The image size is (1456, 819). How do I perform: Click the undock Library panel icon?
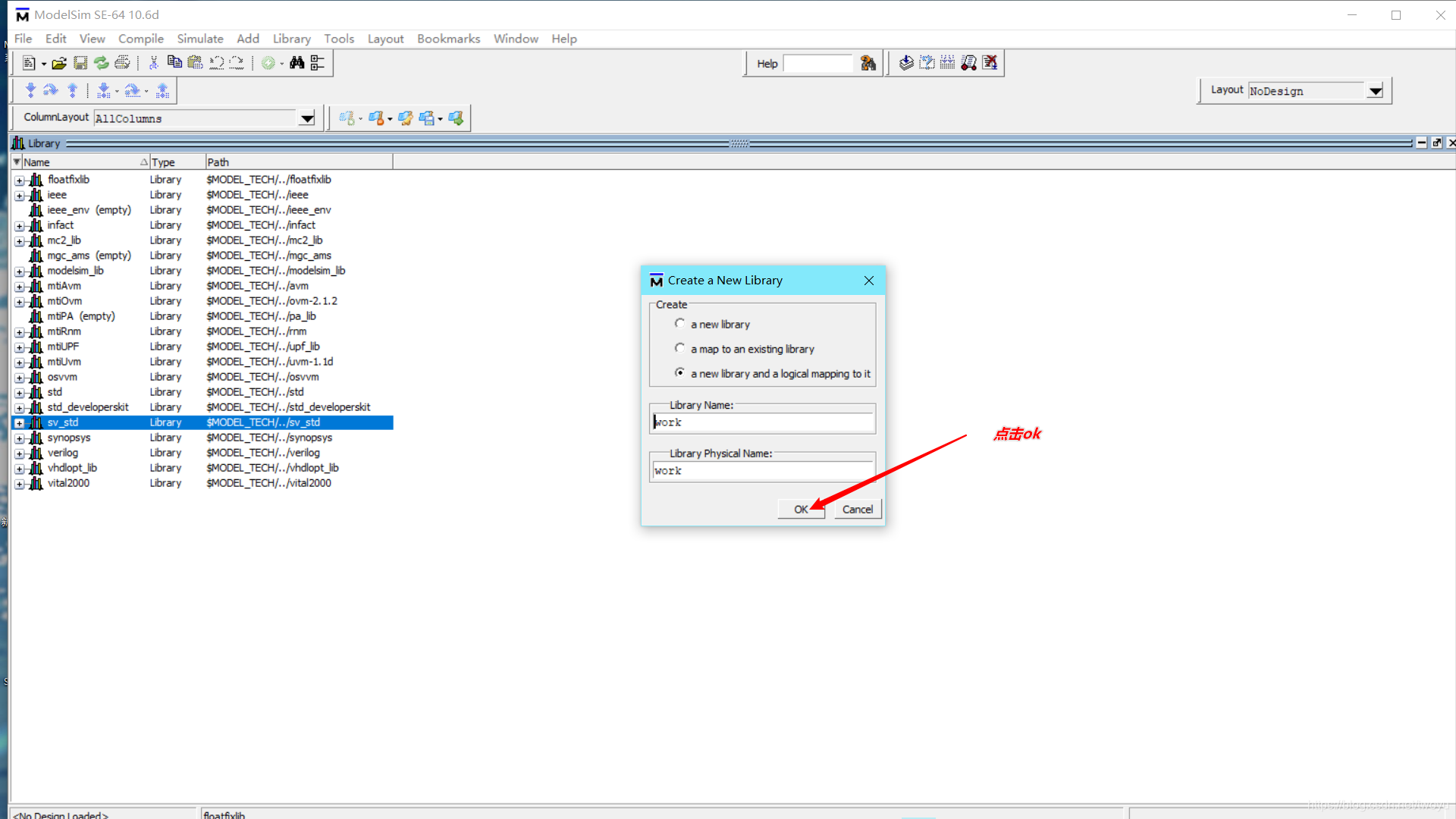click(1436, 143)
